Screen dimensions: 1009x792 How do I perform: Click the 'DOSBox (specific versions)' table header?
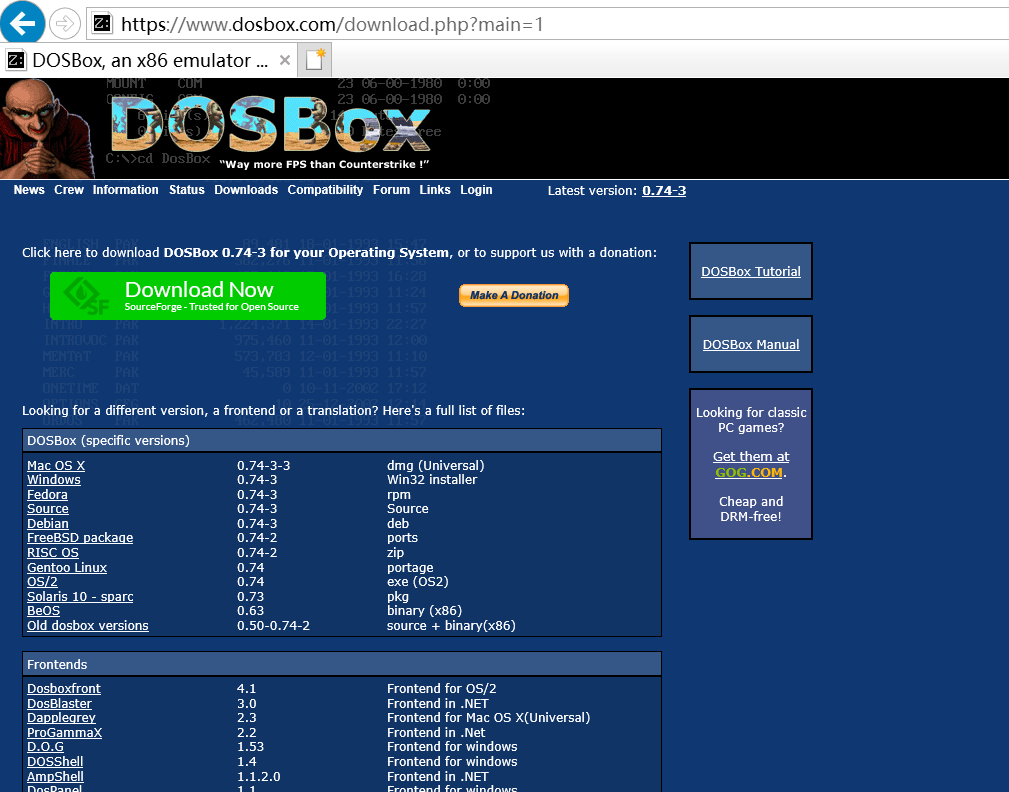click(342, 441)
